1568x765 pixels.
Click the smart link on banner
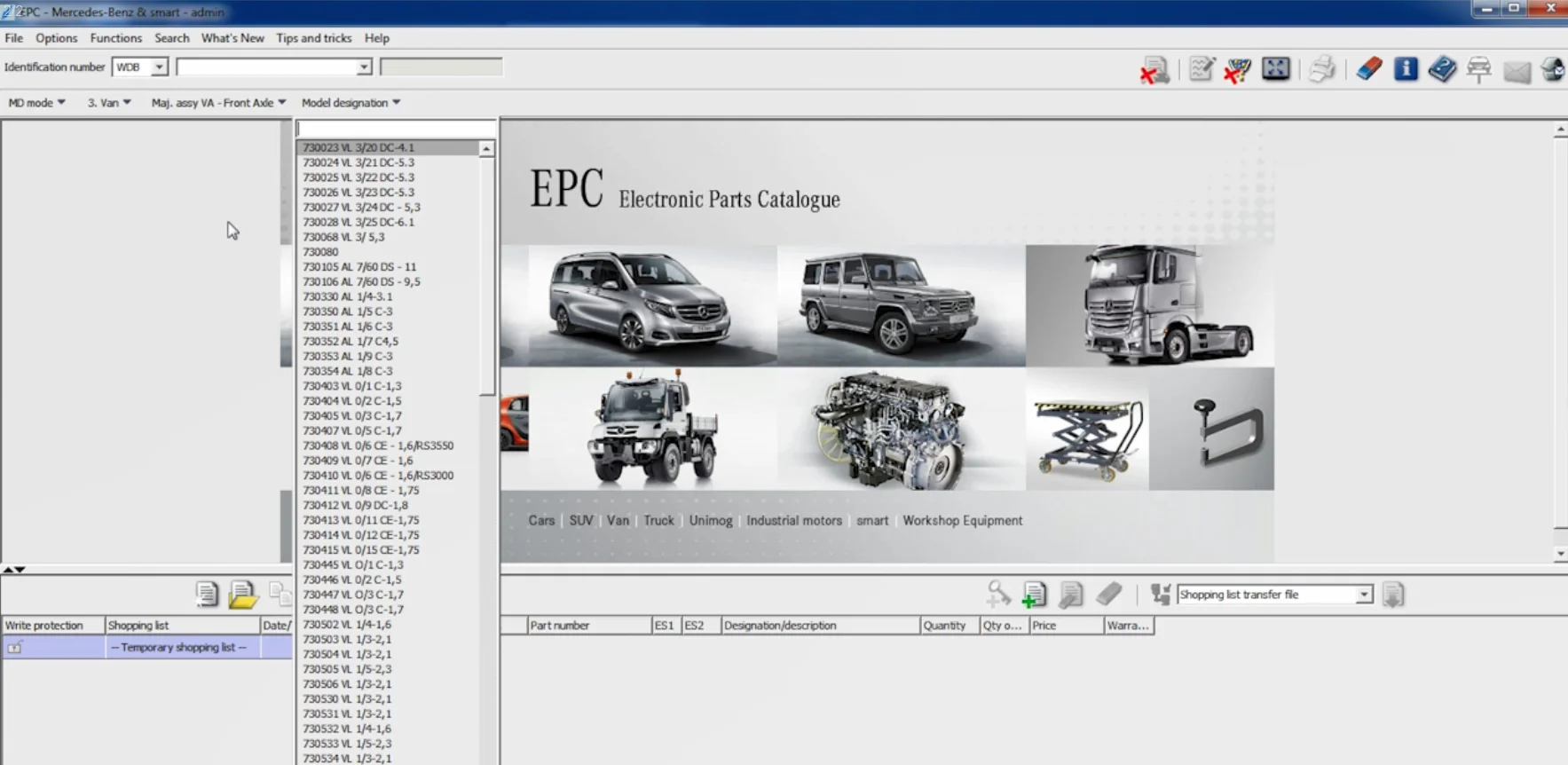[872, 521]
